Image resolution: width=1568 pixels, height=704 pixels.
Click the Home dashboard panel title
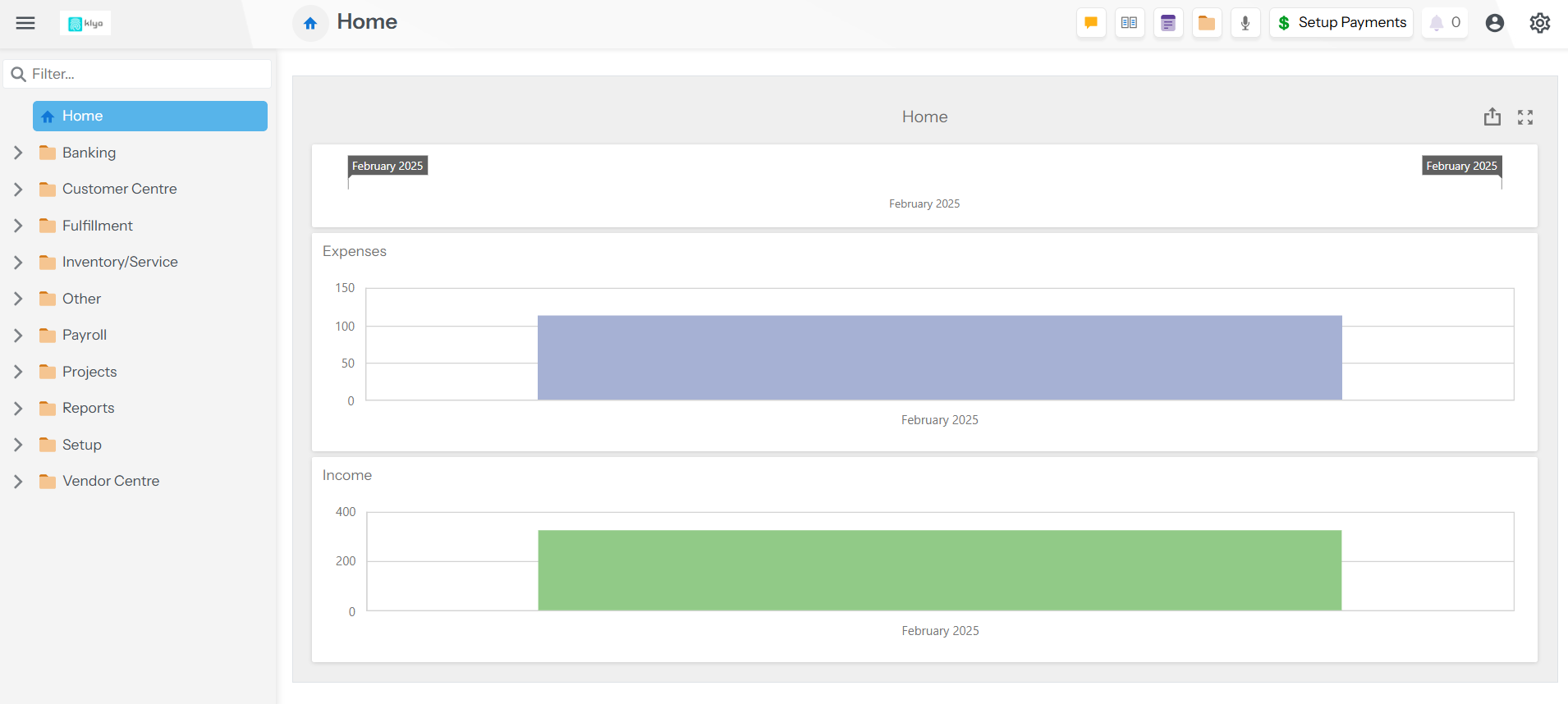click(924, 117)
